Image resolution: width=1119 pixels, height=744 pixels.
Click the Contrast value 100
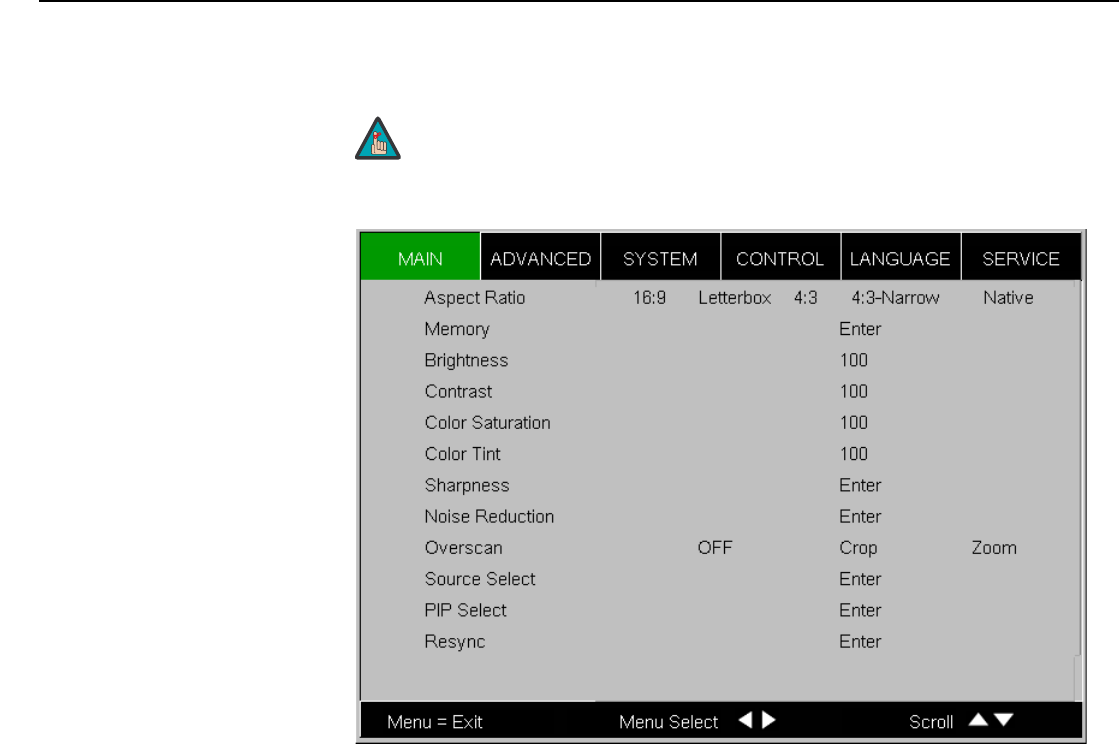854,392
